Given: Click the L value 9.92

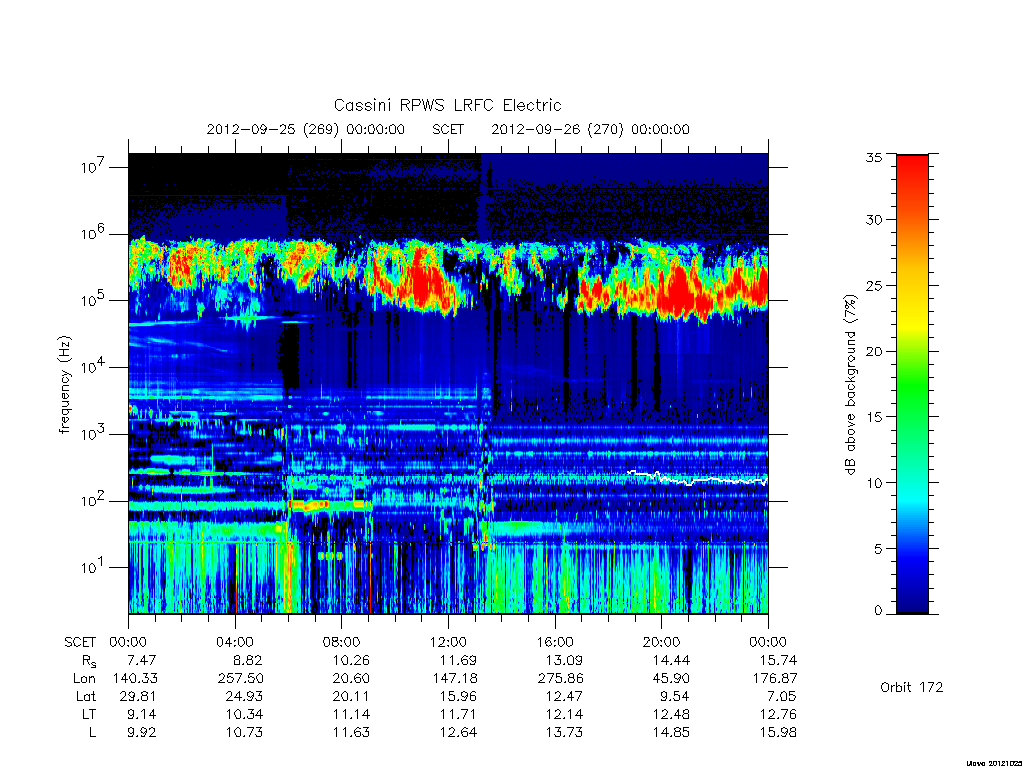Looking at the screenshot, I should 142,733.
